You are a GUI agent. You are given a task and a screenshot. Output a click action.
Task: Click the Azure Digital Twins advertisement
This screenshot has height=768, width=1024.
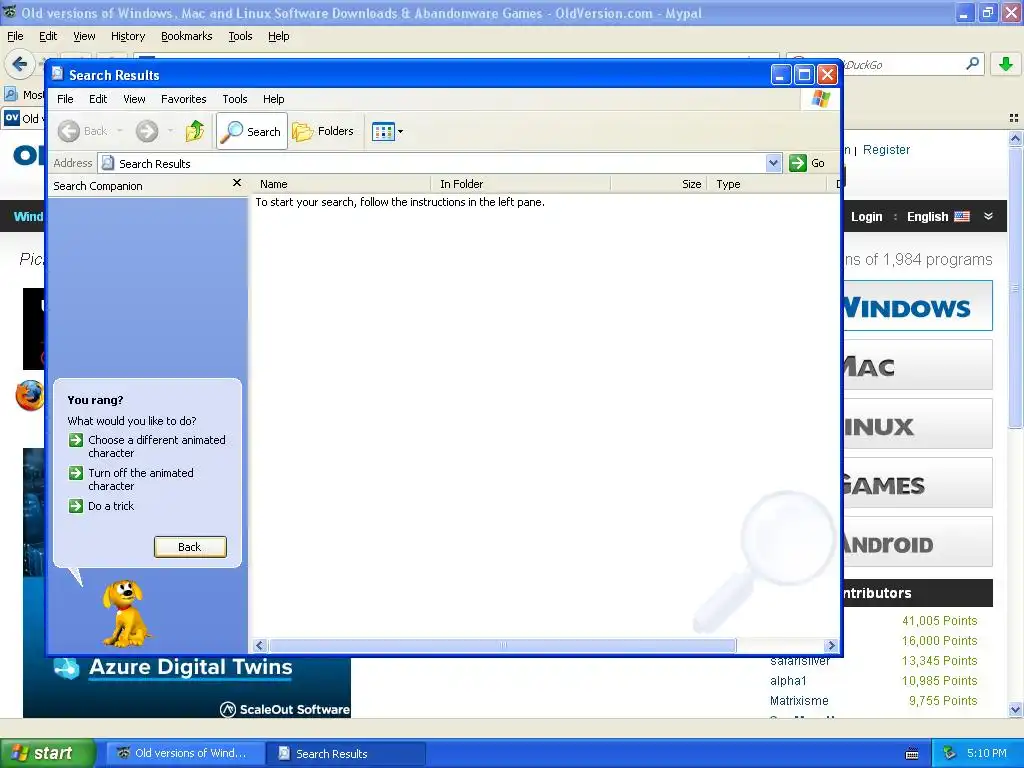[187, 686]
